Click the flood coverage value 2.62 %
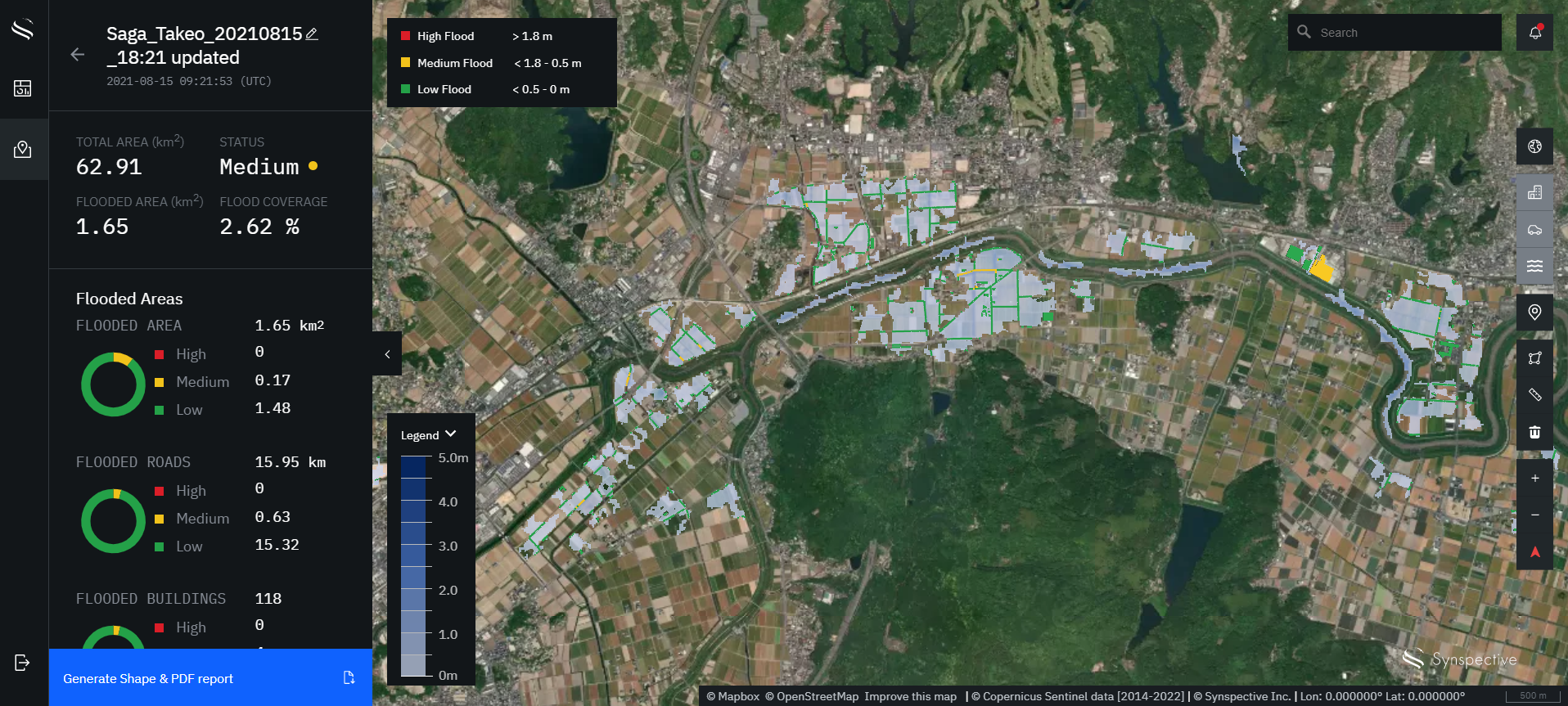 pos(259,227)
